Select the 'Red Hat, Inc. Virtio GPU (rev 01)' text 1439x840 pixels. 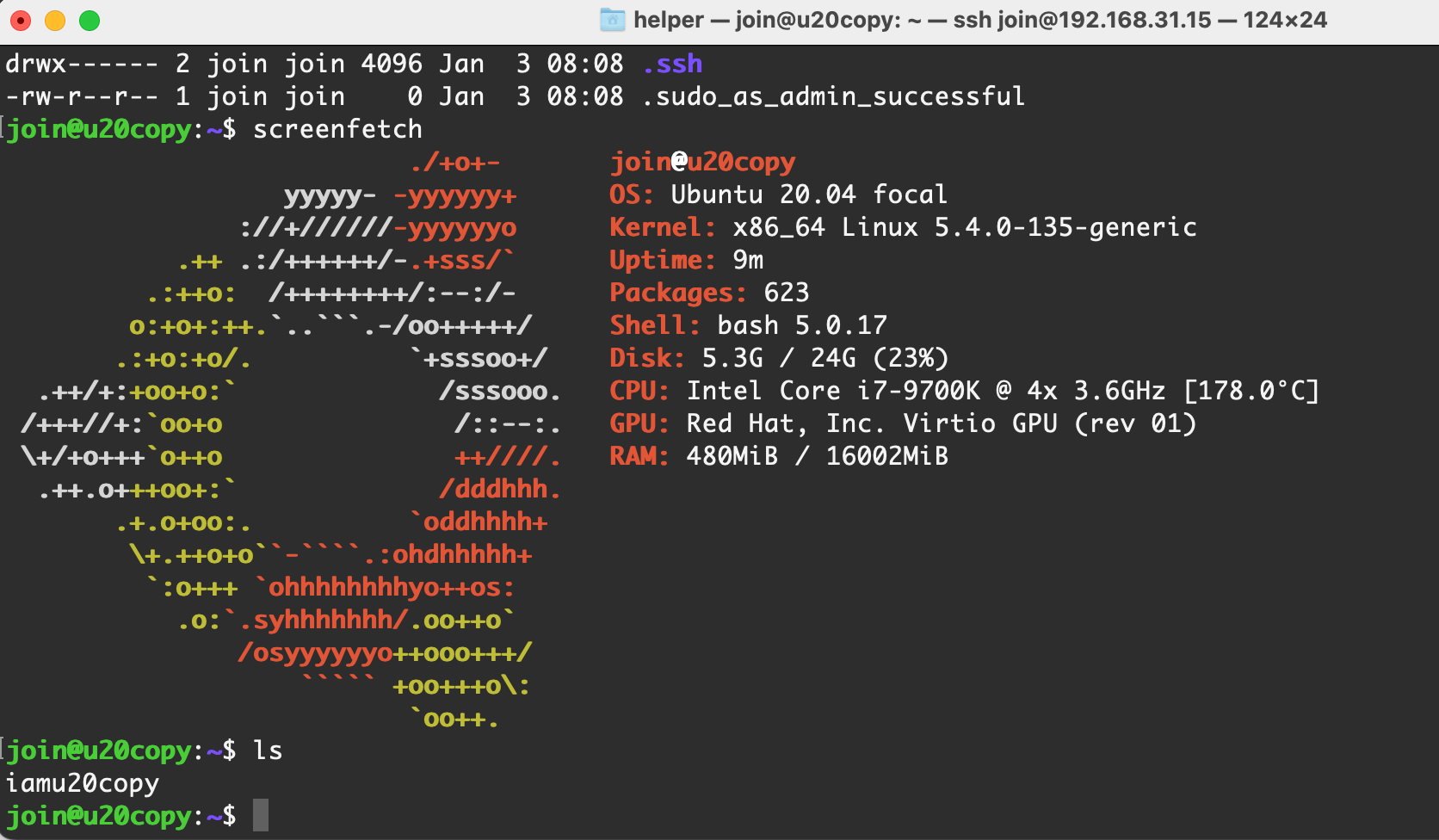tap(942, 423)
